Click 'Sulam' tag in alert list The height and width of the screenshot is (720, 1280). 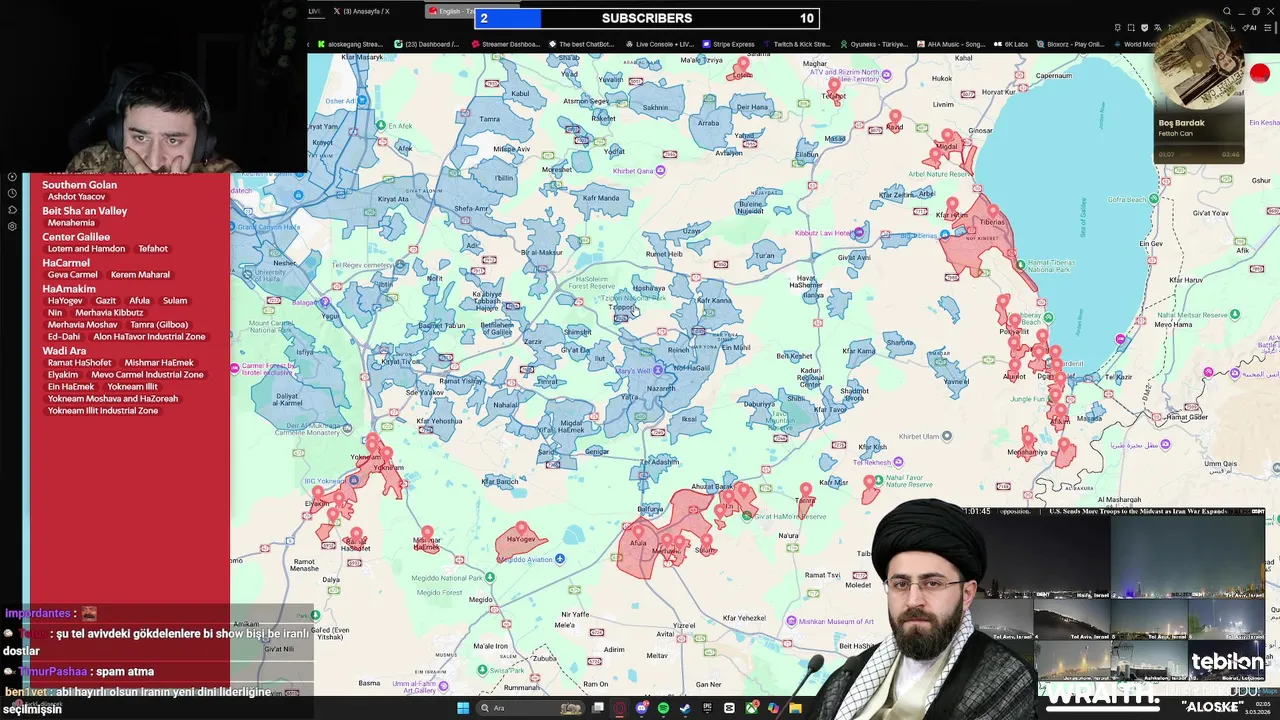click(x=175, y=301)
